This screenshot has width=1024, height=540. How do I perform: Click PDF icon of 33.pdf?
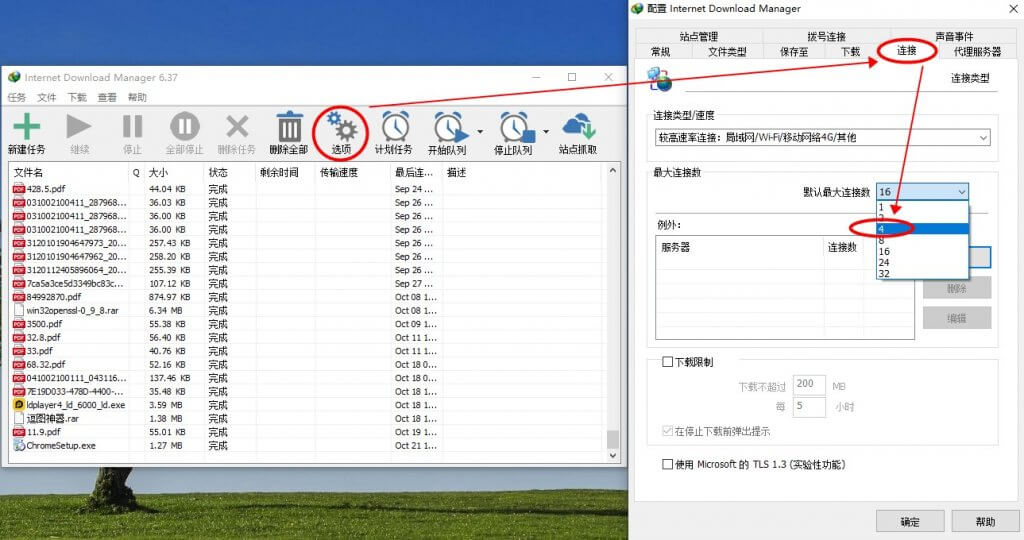[19, 351]
